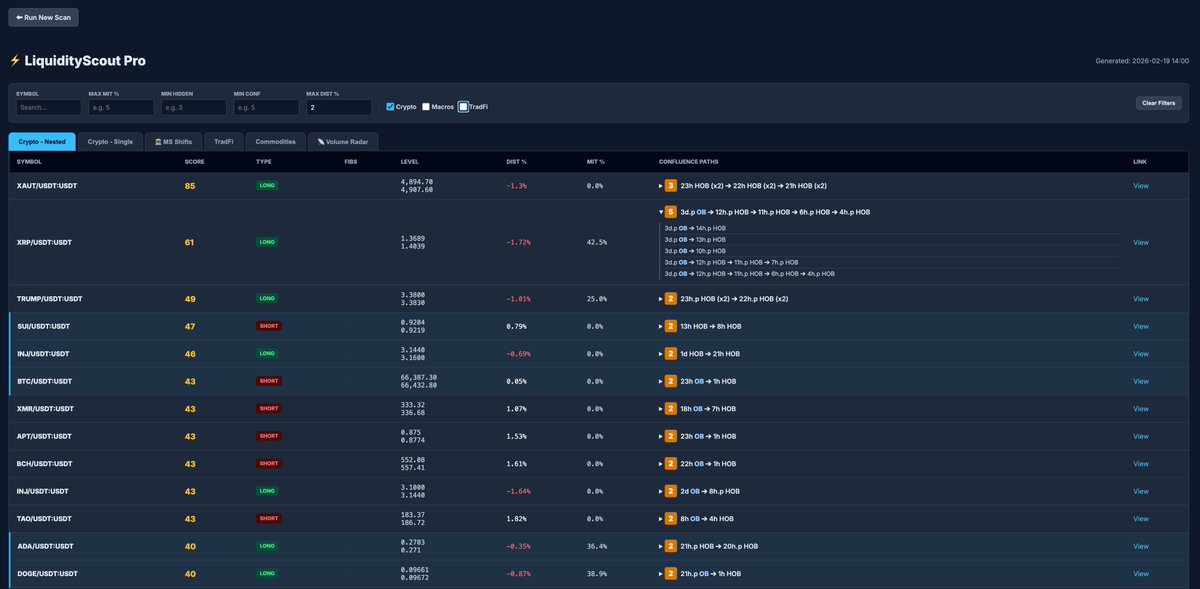The height and width of the screenshot is (589, 1200).
Task: Click the lightning bolt logo beside LiquidityScout Pro
Action: pos(14,61)
